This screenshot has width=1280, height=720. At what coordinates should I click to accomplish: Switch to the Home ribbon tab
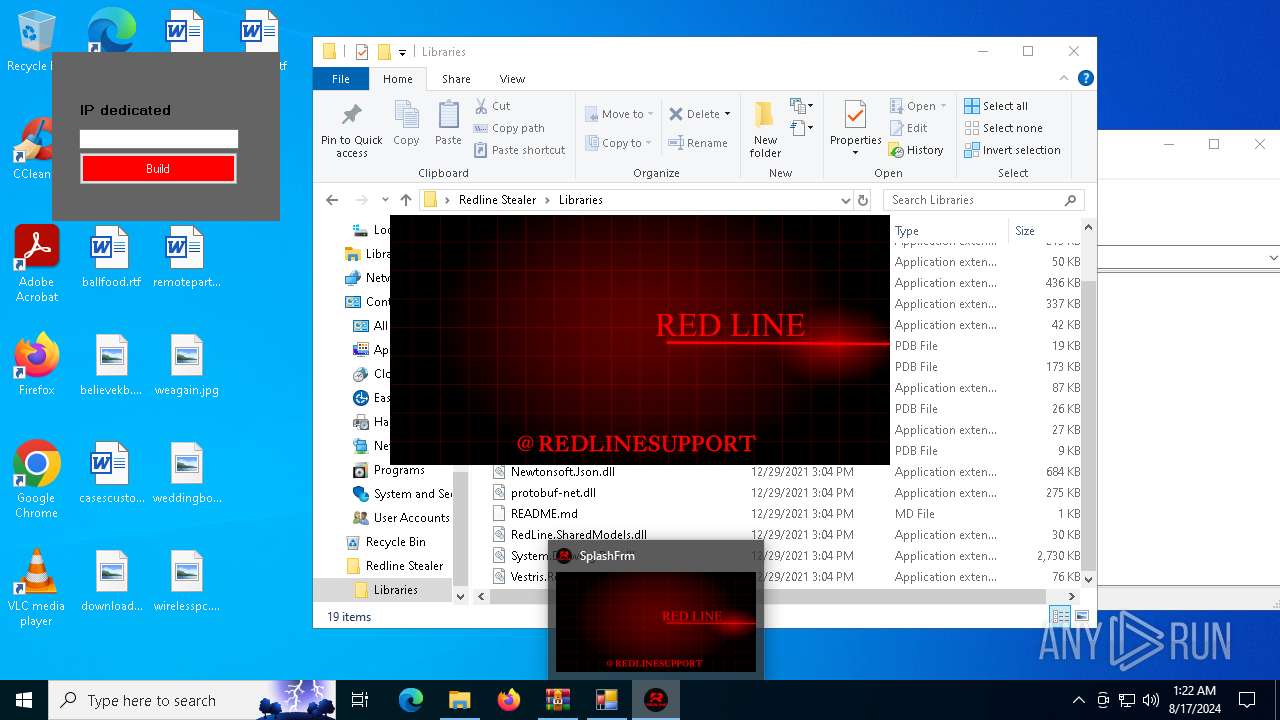pos(397,79)
